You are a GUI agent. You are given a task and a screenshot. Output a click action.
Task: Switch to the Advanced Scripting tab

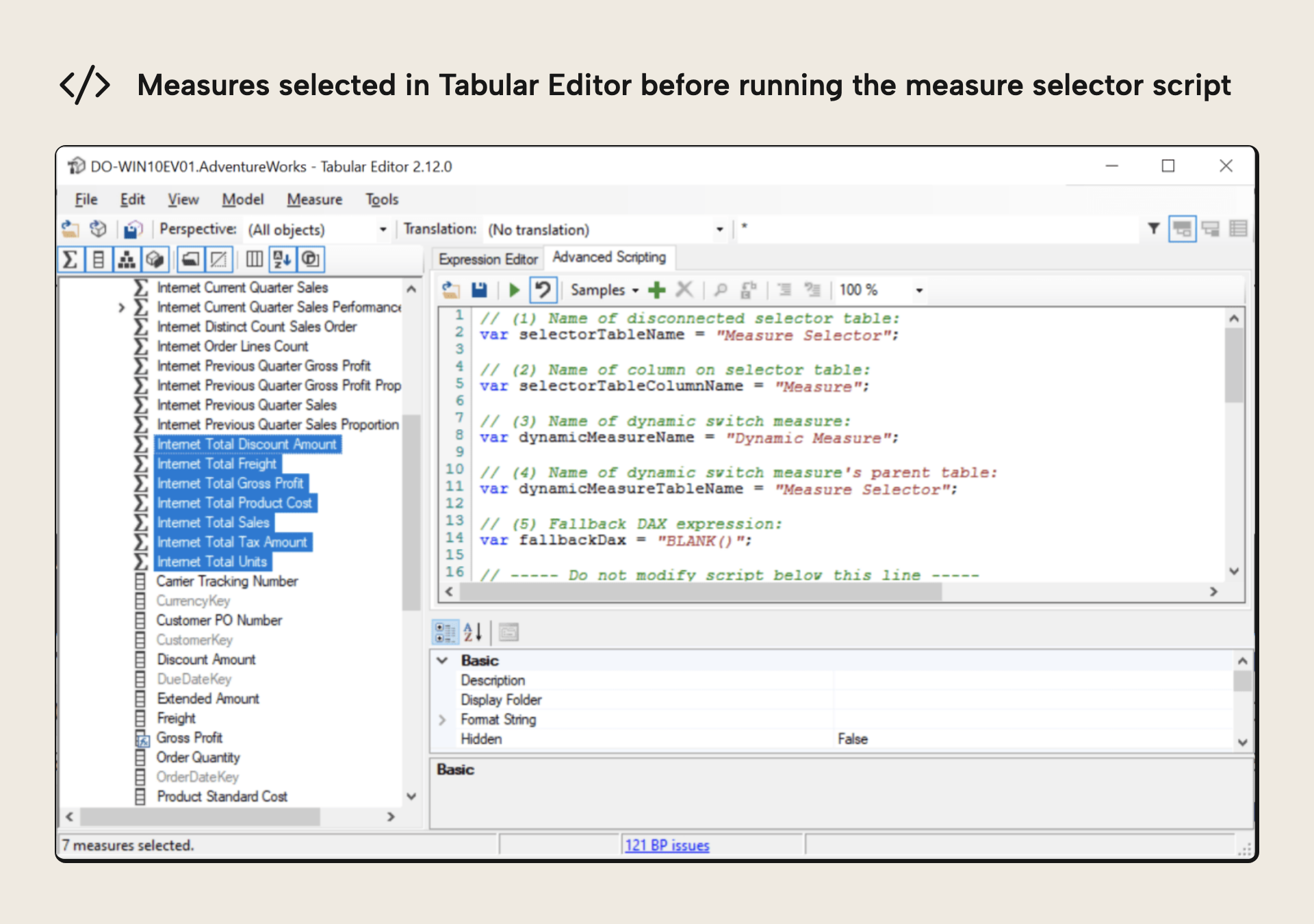coord(609,257)
